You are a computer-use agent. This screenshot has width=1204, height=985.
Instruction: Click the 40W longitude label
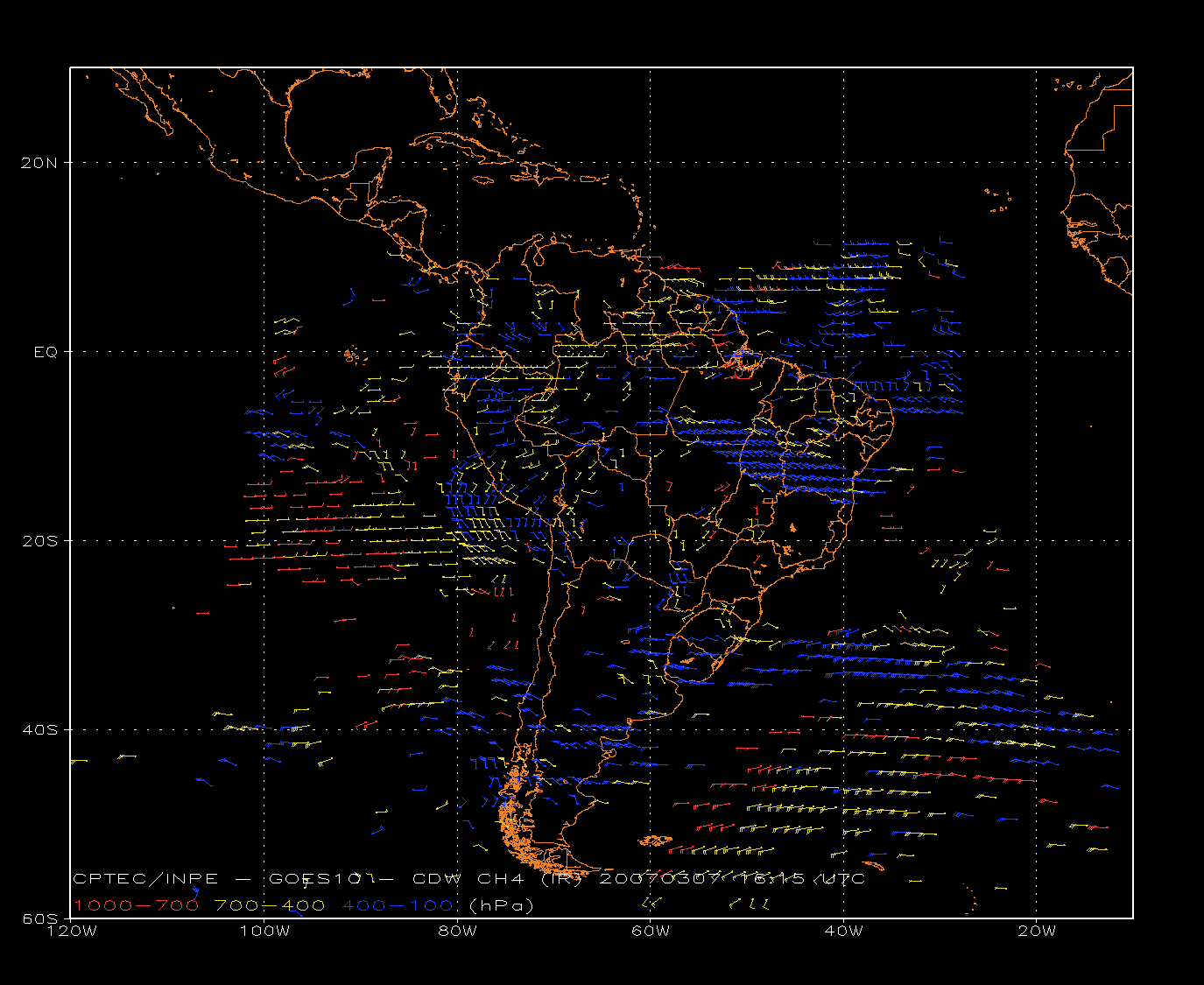844,931
